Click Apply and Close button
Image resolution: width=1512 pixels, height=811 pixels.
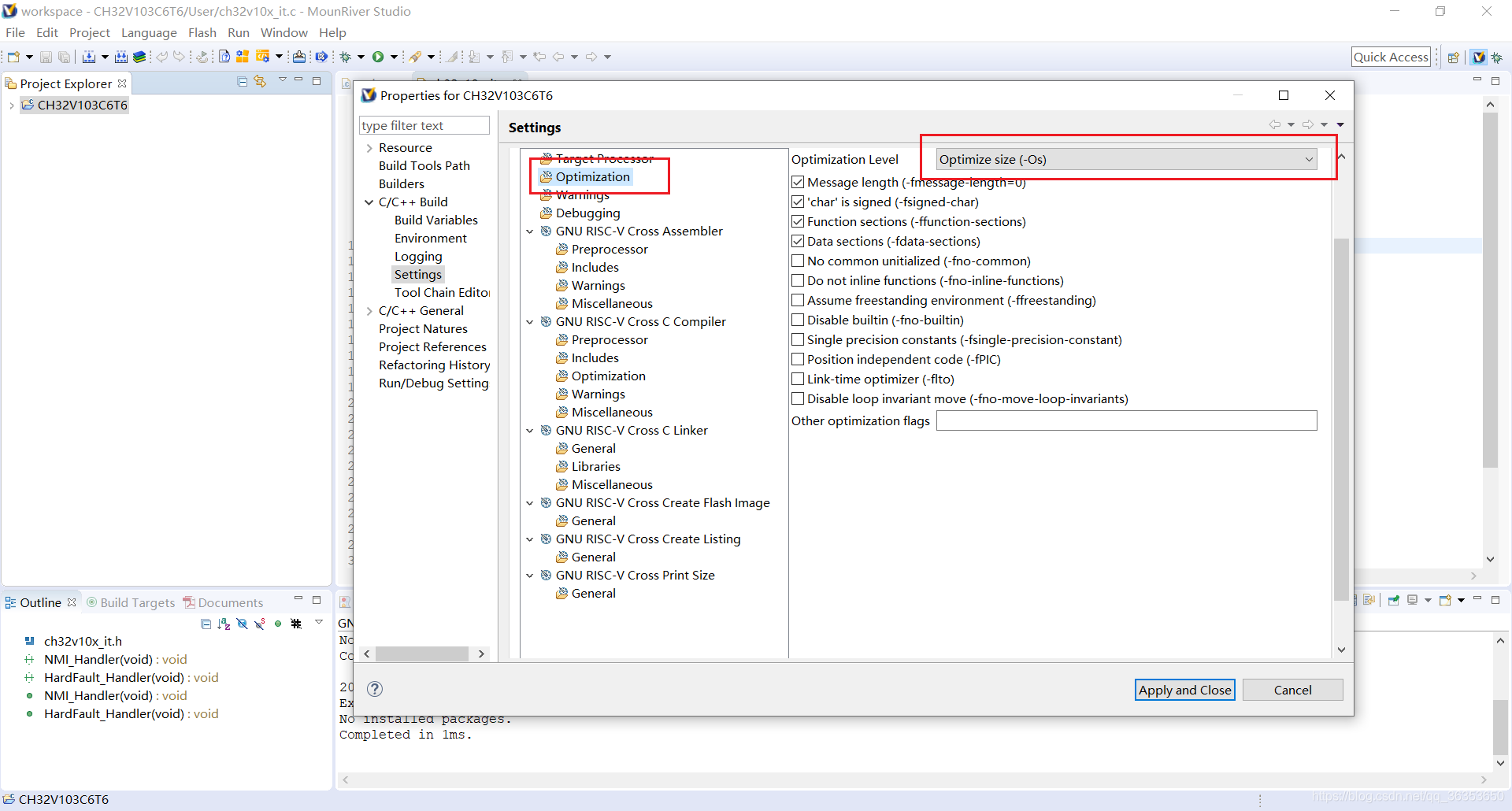pos(1185,690)
